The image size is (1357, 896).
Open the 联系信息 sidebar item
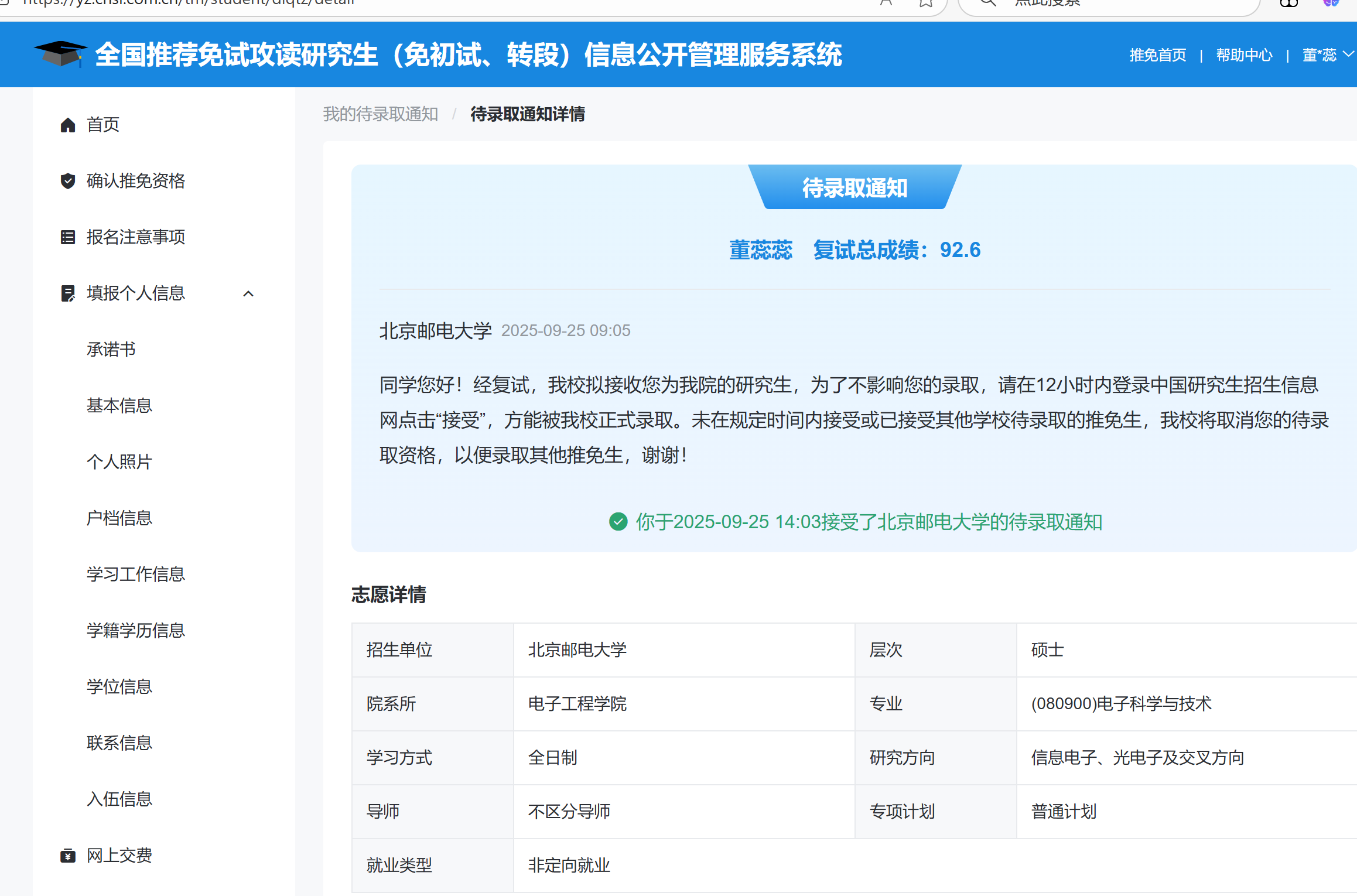(119, 743)
